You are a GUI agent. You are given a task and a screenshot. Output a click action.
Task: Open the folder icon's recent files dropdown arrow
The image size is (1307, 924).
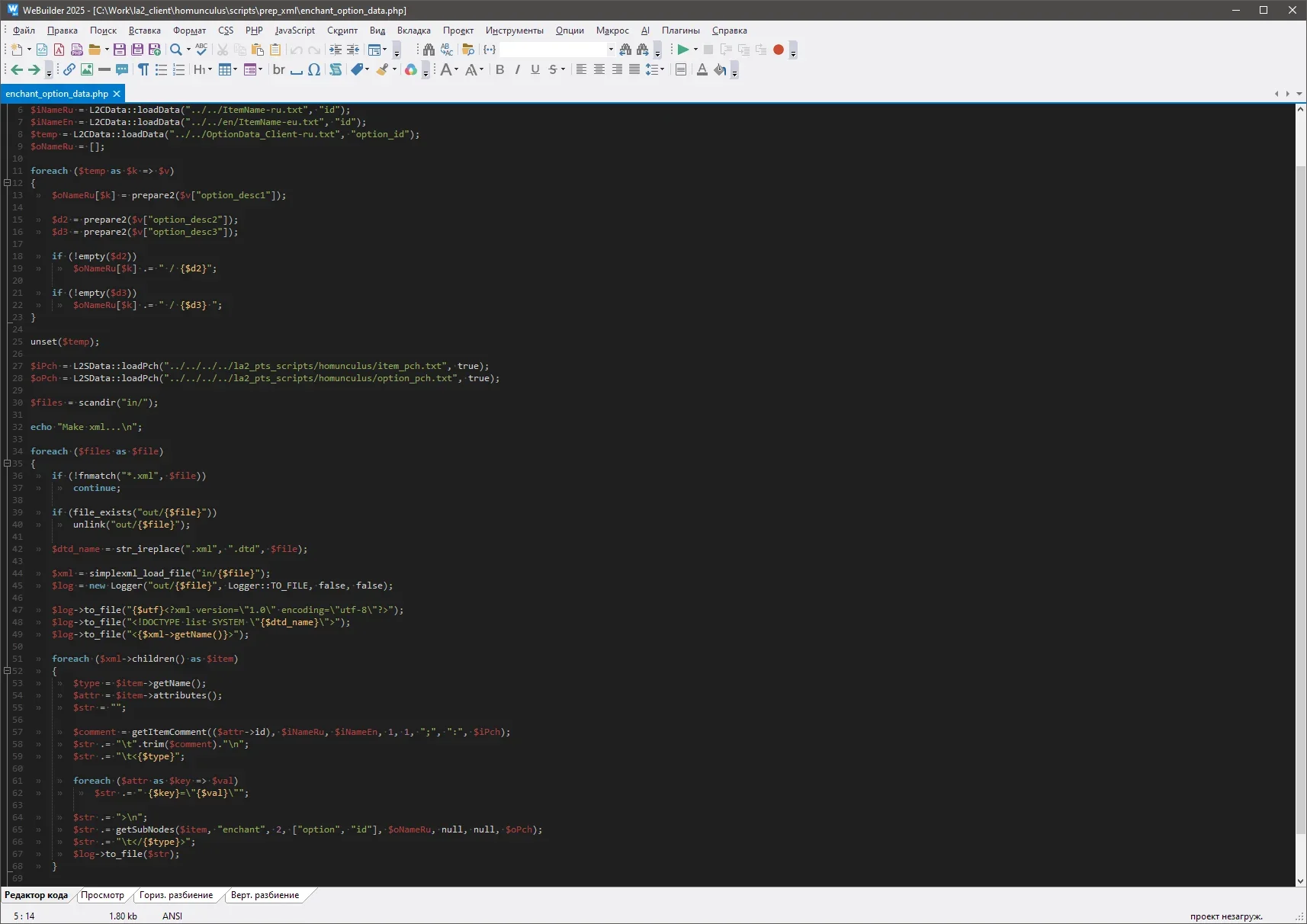coord(107,50)
